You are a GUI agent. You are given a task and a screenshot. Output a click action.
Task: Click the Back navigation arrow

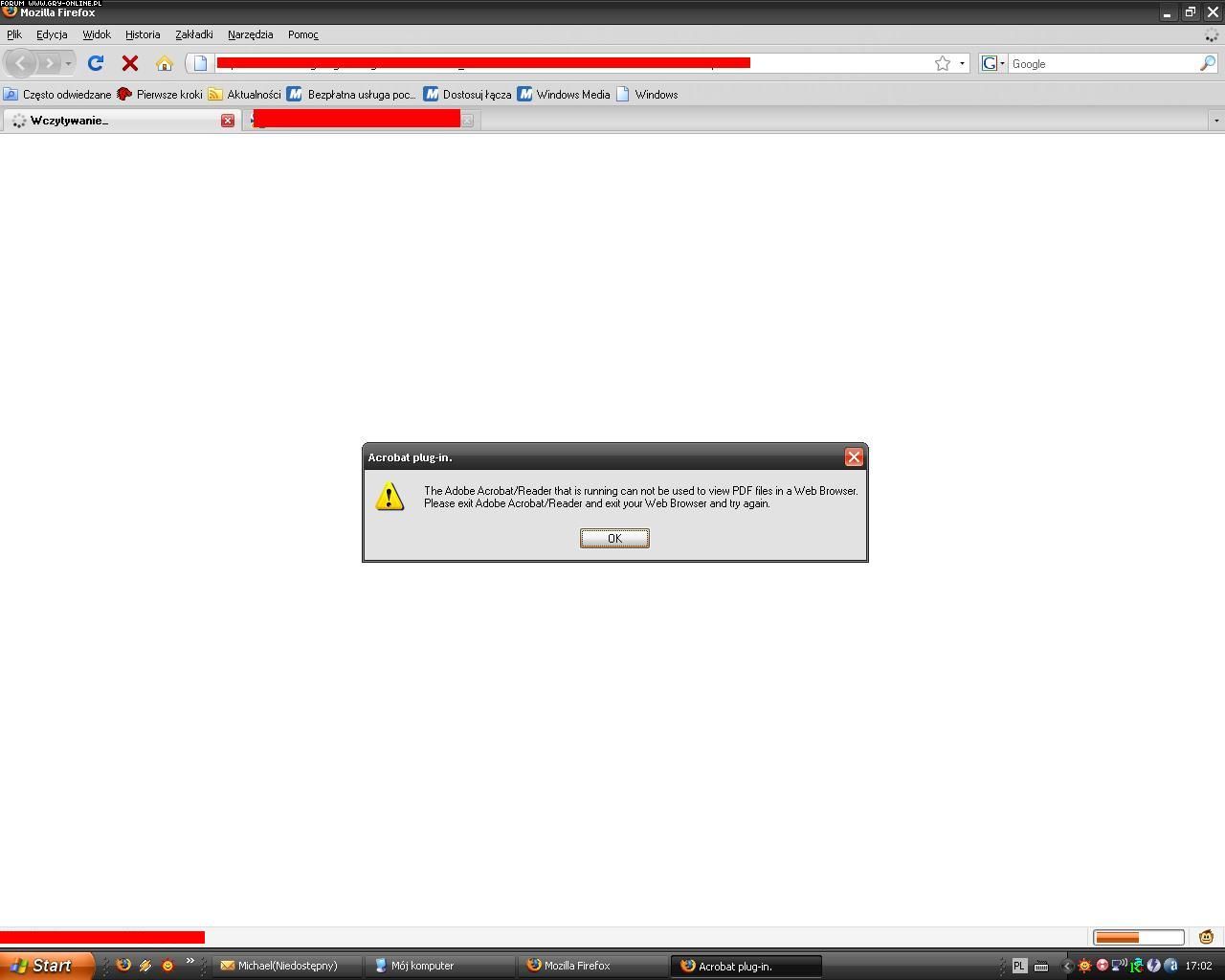click(21, 63)
